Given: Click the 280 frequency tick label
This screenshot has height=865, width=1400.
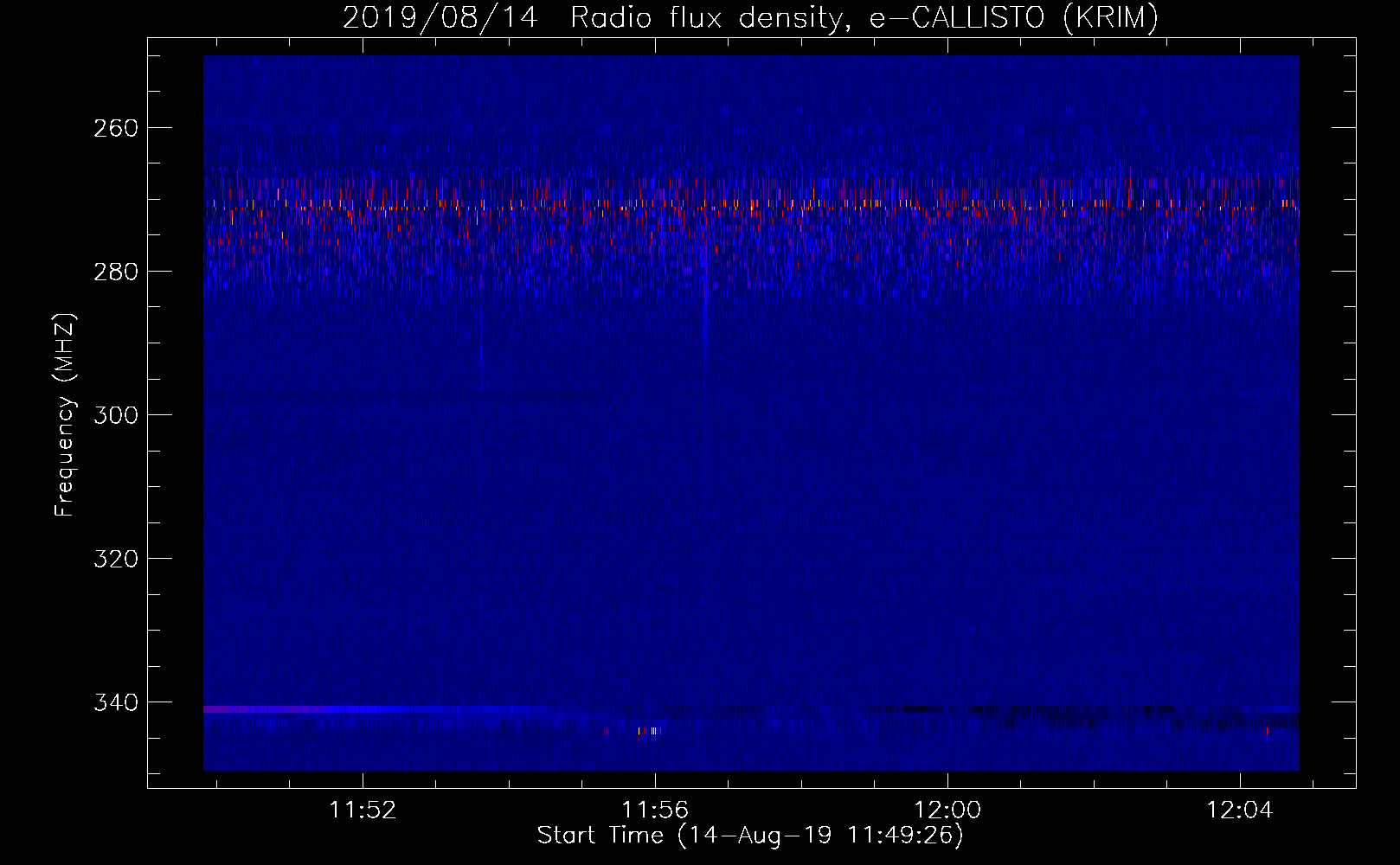Looking at the screenshot, I should tap(116, 272).
